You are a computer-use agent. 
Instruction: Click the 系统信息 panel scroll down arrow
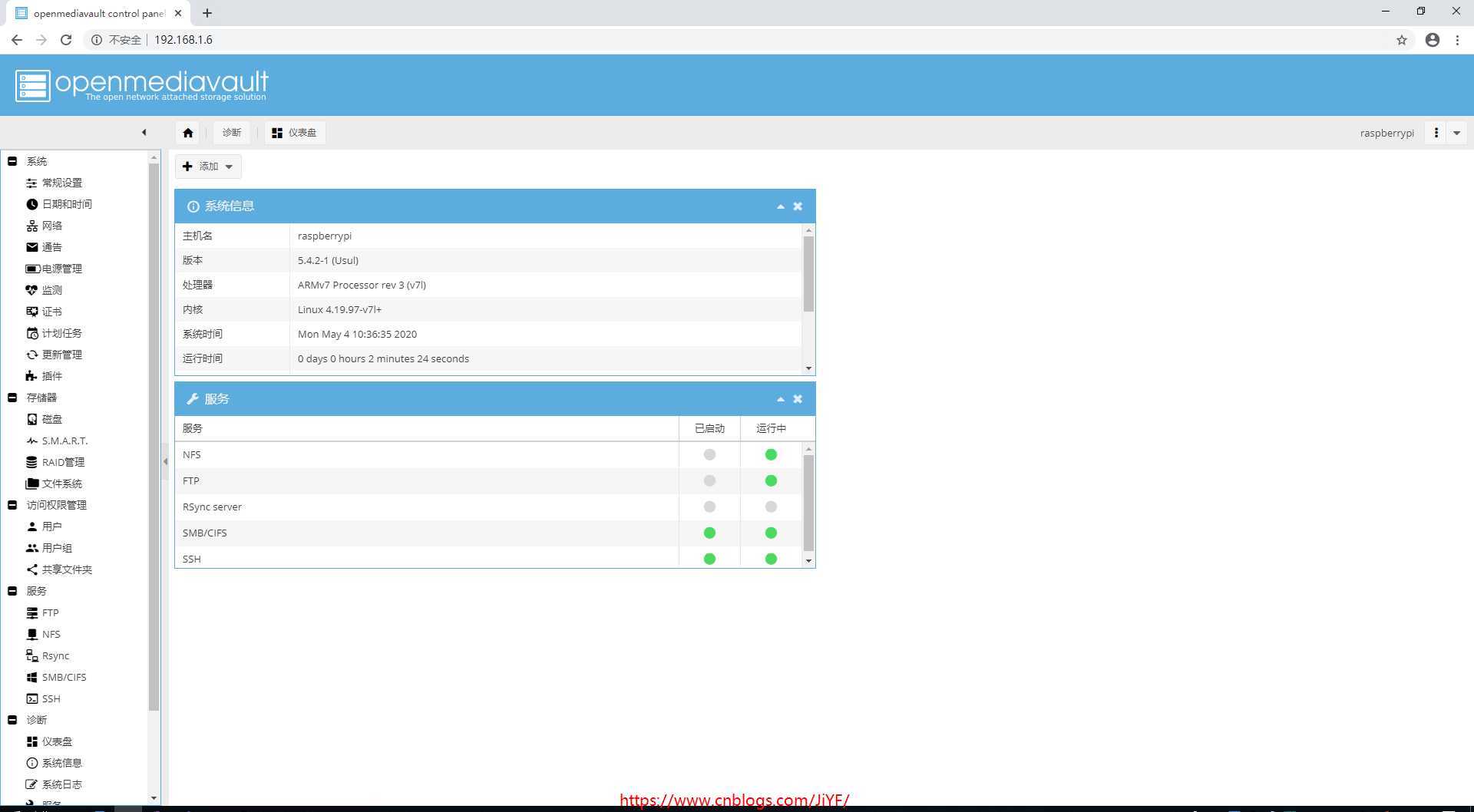click(808, 369)
